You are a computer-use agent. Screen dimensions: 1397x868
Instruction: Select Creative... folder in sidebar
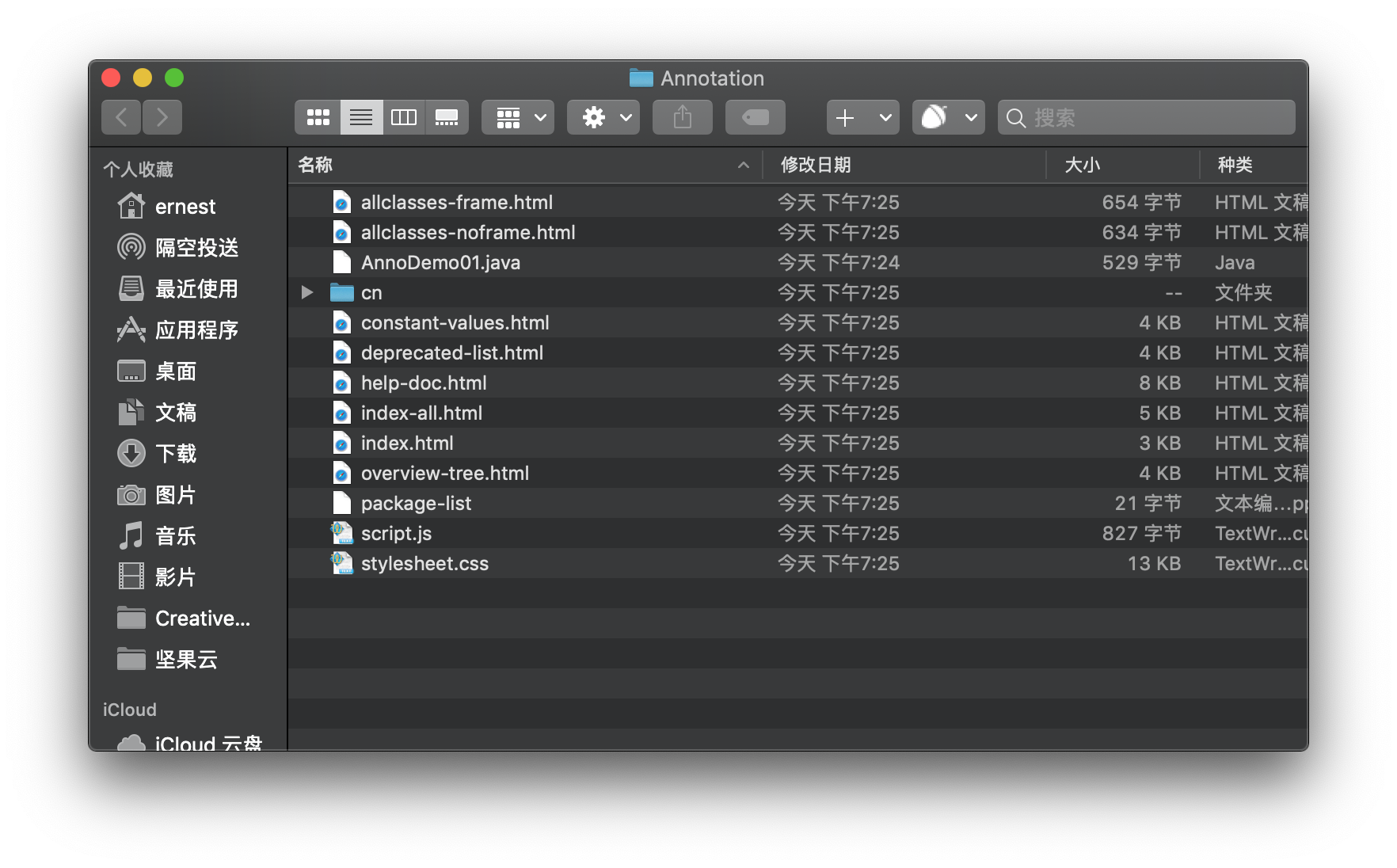[x=188, y=619]
